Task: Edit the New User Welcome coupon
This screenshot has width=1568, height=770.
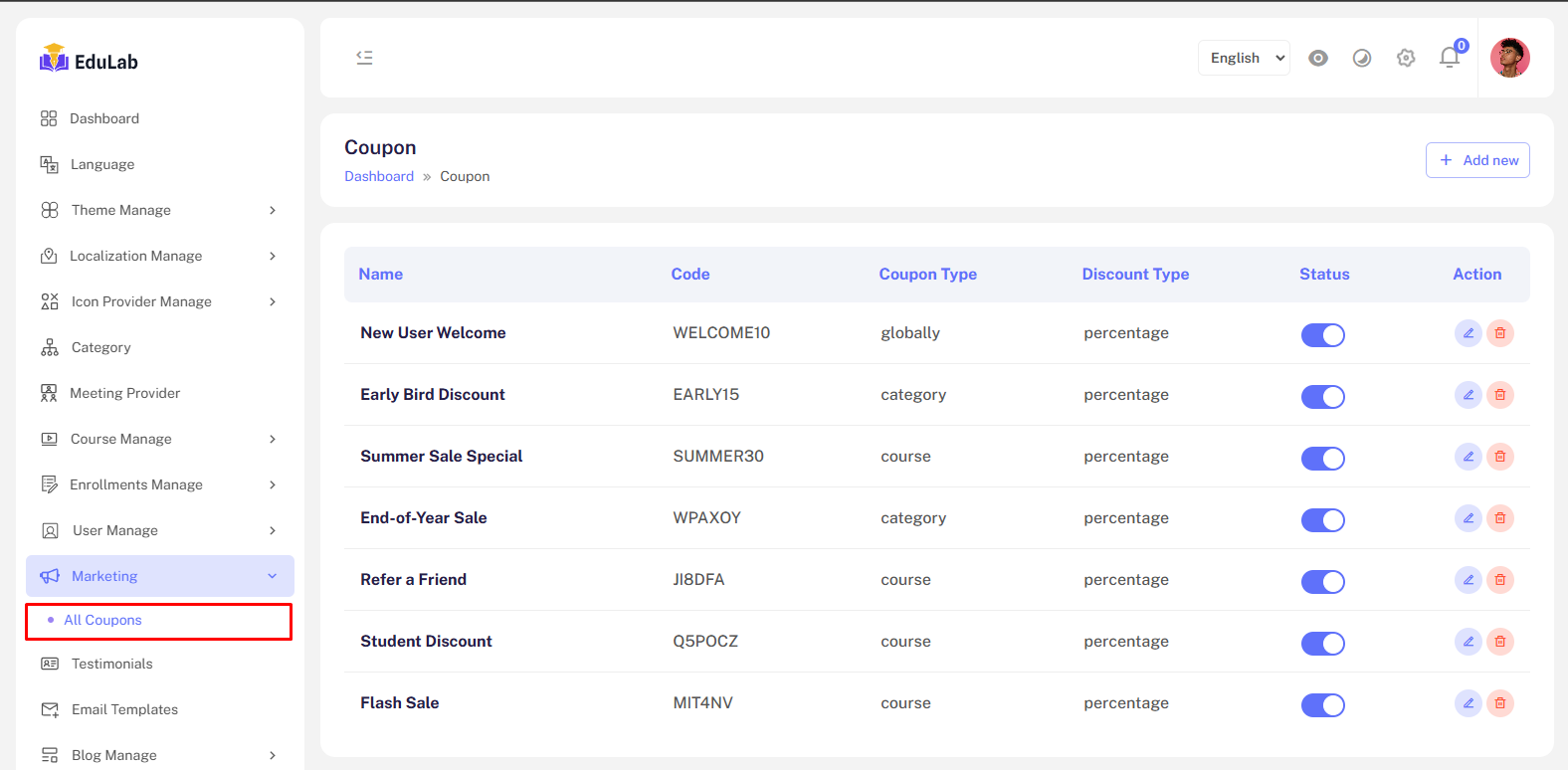Action: 1468,333
